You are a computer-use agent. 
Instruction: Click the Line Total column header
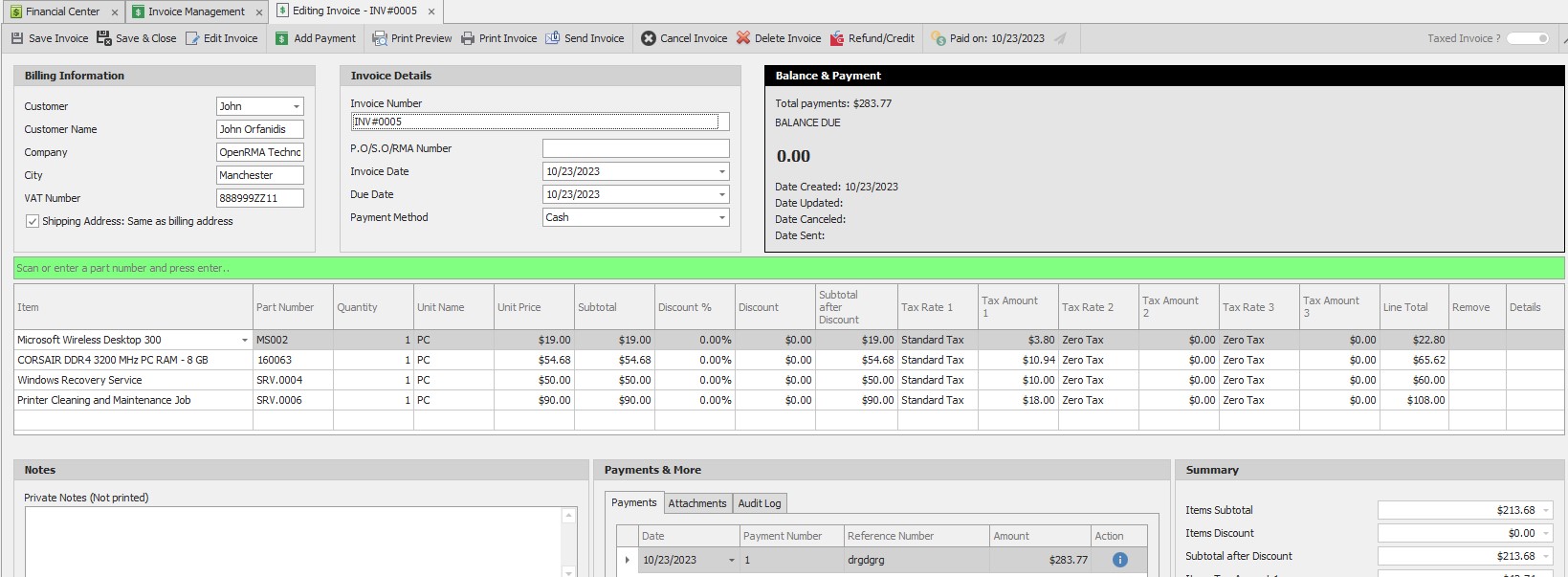point(1414,307)
